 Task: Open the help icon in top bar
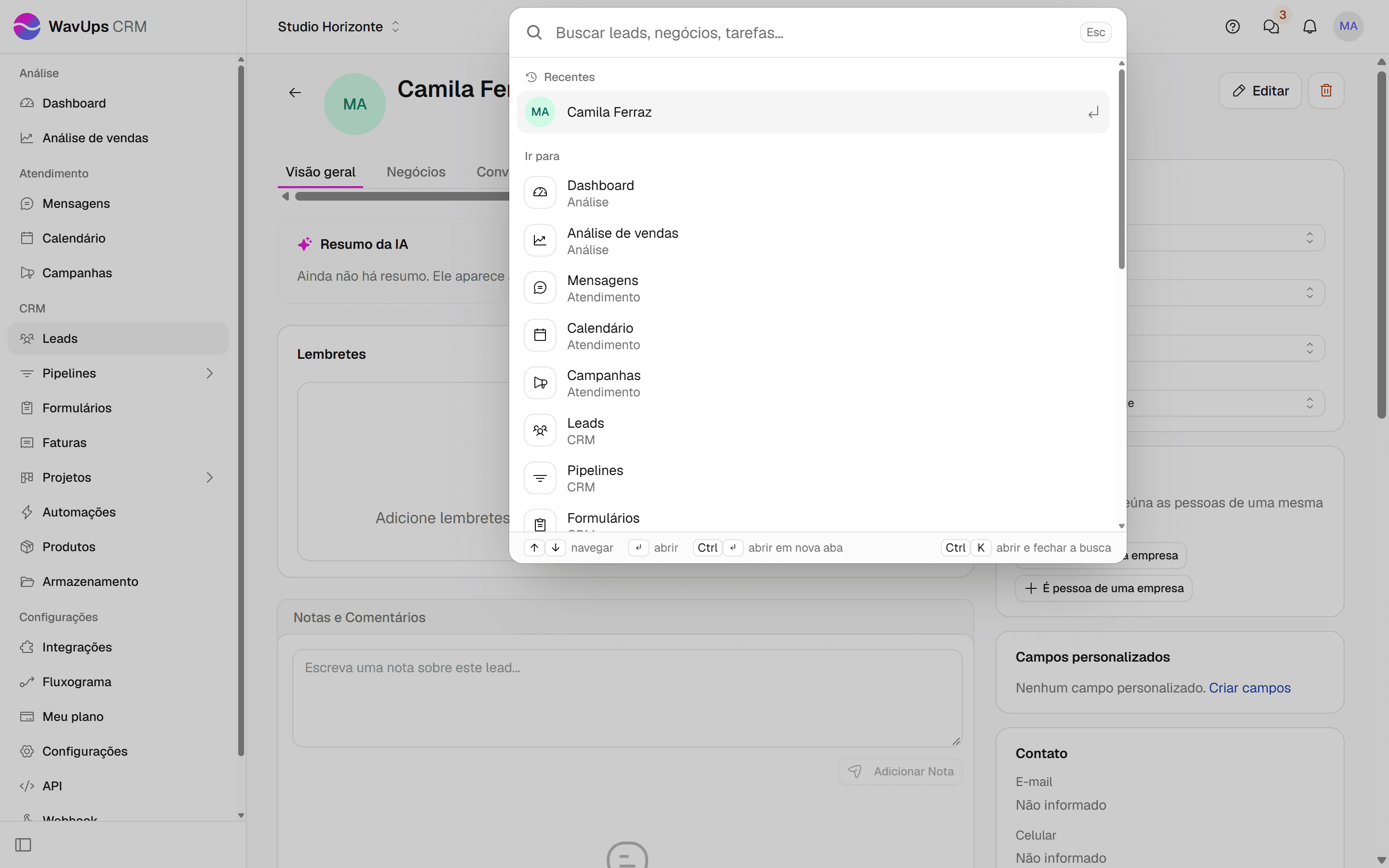tap(1232, 27)
